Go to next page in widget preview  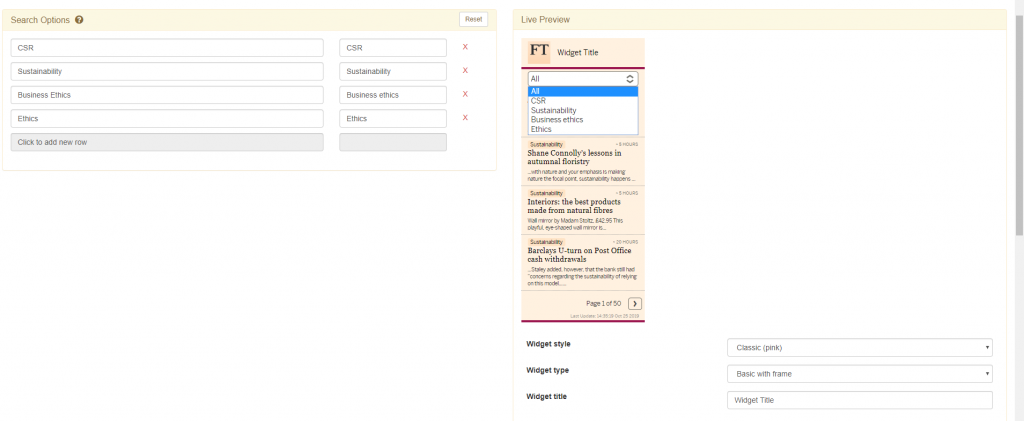point(635,303)
